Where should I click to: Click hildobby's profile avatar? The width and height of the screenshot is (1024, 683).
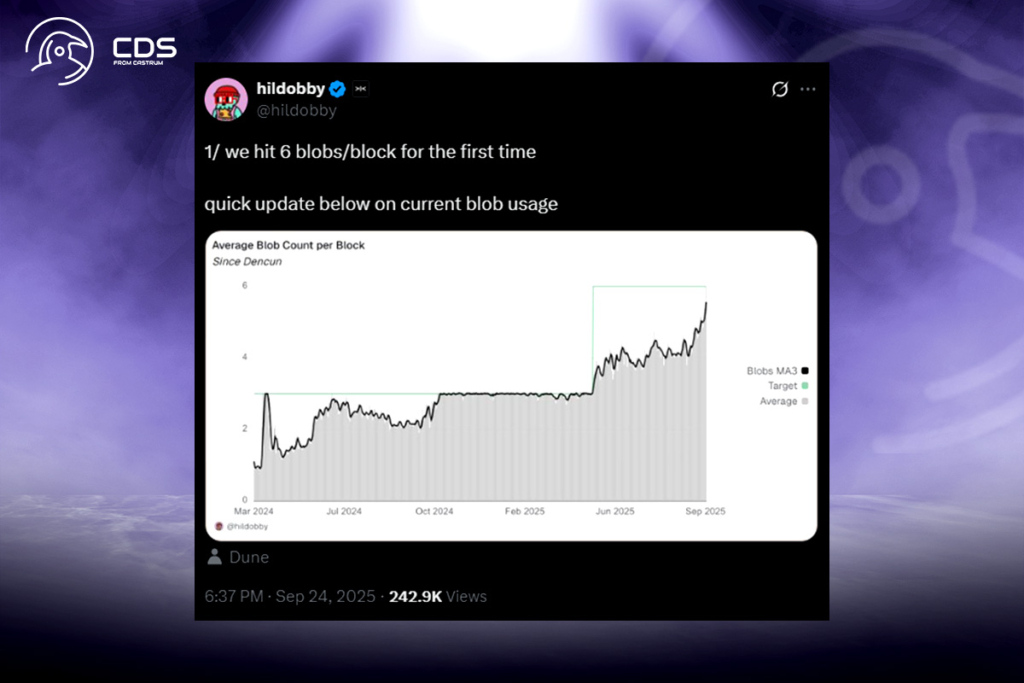click(x=226, y=98)
